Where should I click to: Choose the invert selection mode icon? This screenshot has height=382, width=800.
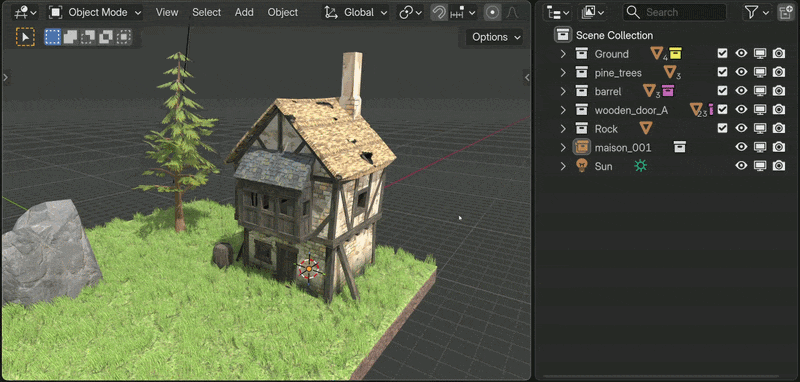point(106,37)
